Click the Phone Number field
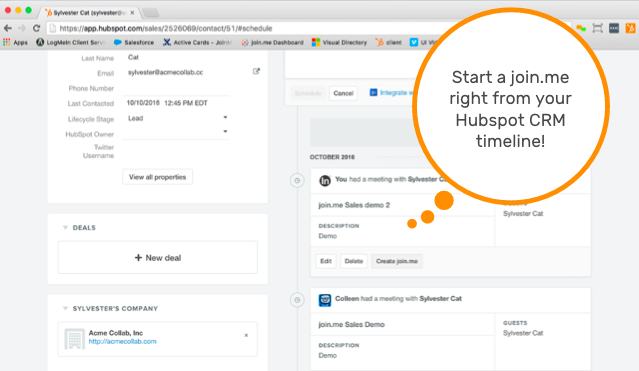This screenshot has height=371, width=639. click(176, 88)
